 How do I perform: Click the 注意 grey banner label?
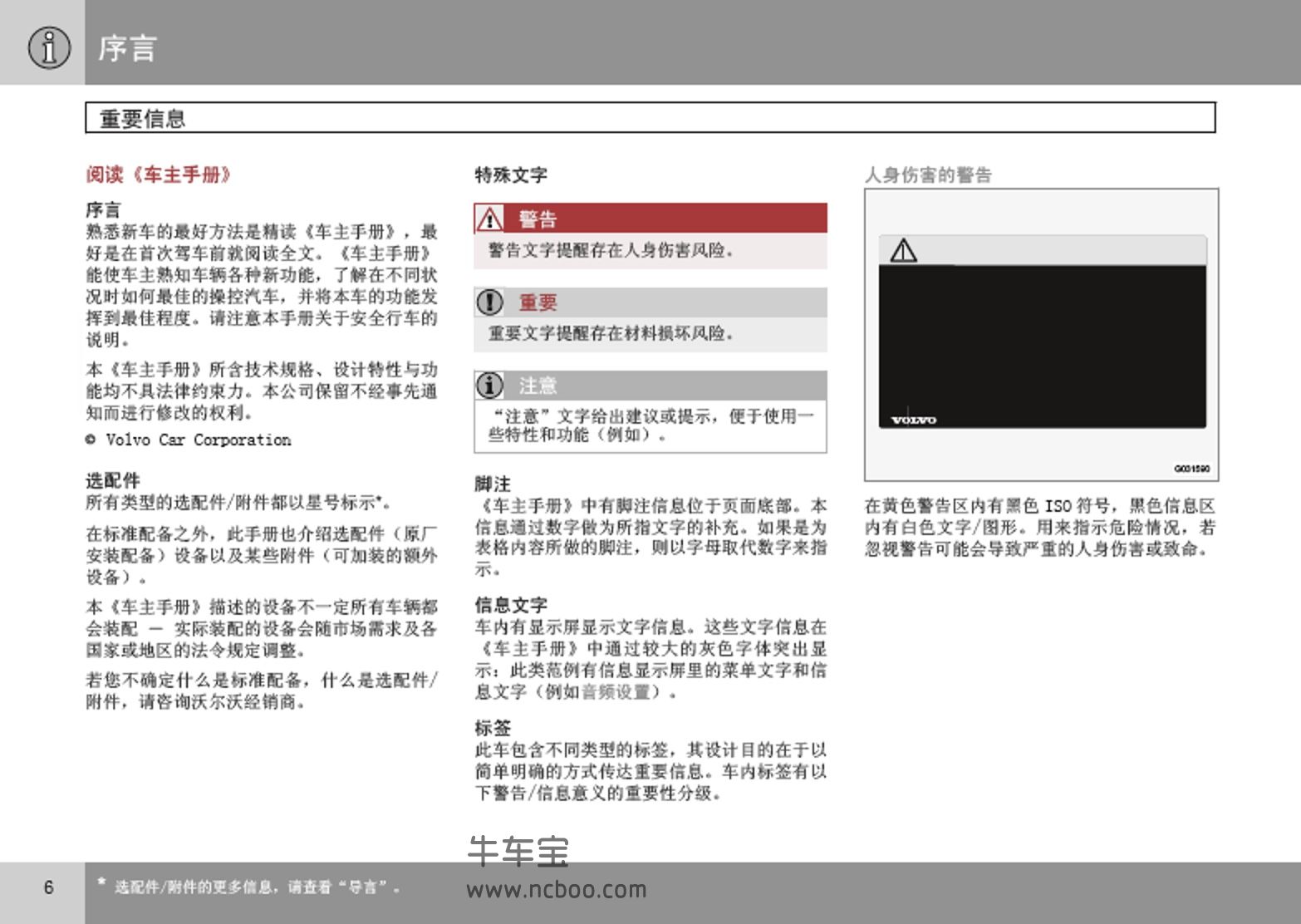pos(538,386)
